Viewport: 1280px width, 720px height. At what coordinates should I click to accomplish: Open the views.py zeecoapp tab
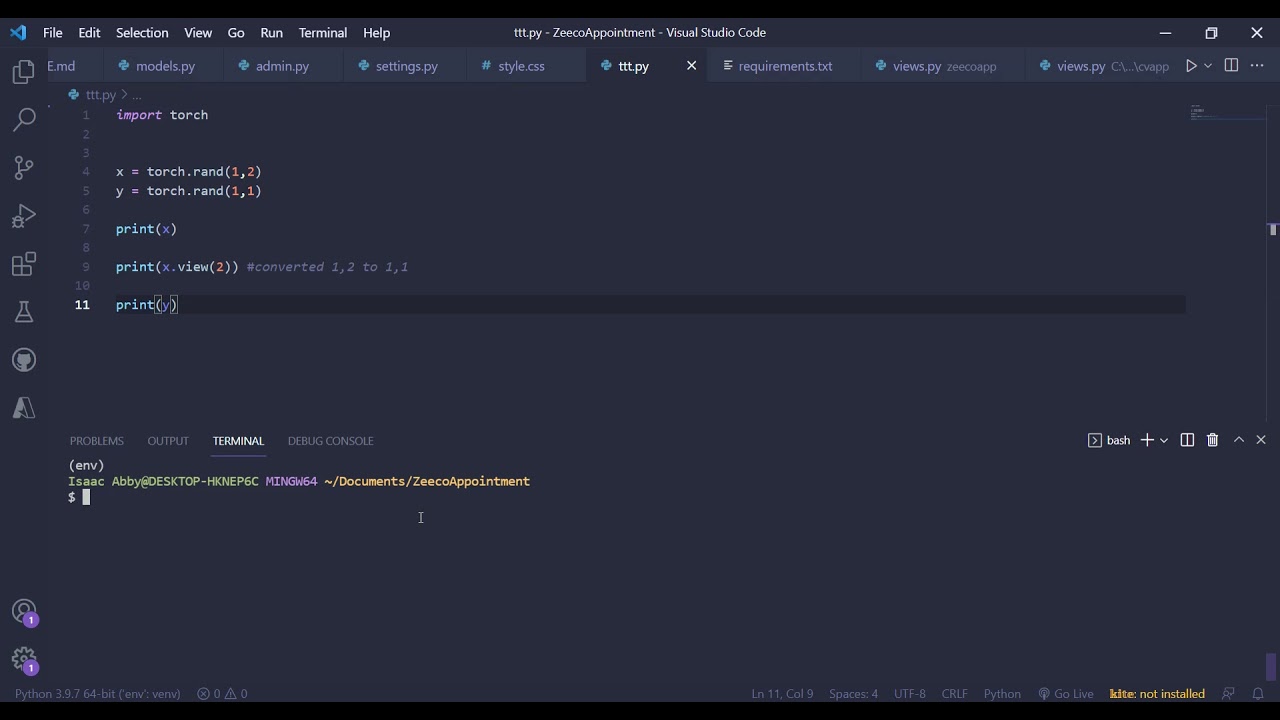(x=944, y=66)
